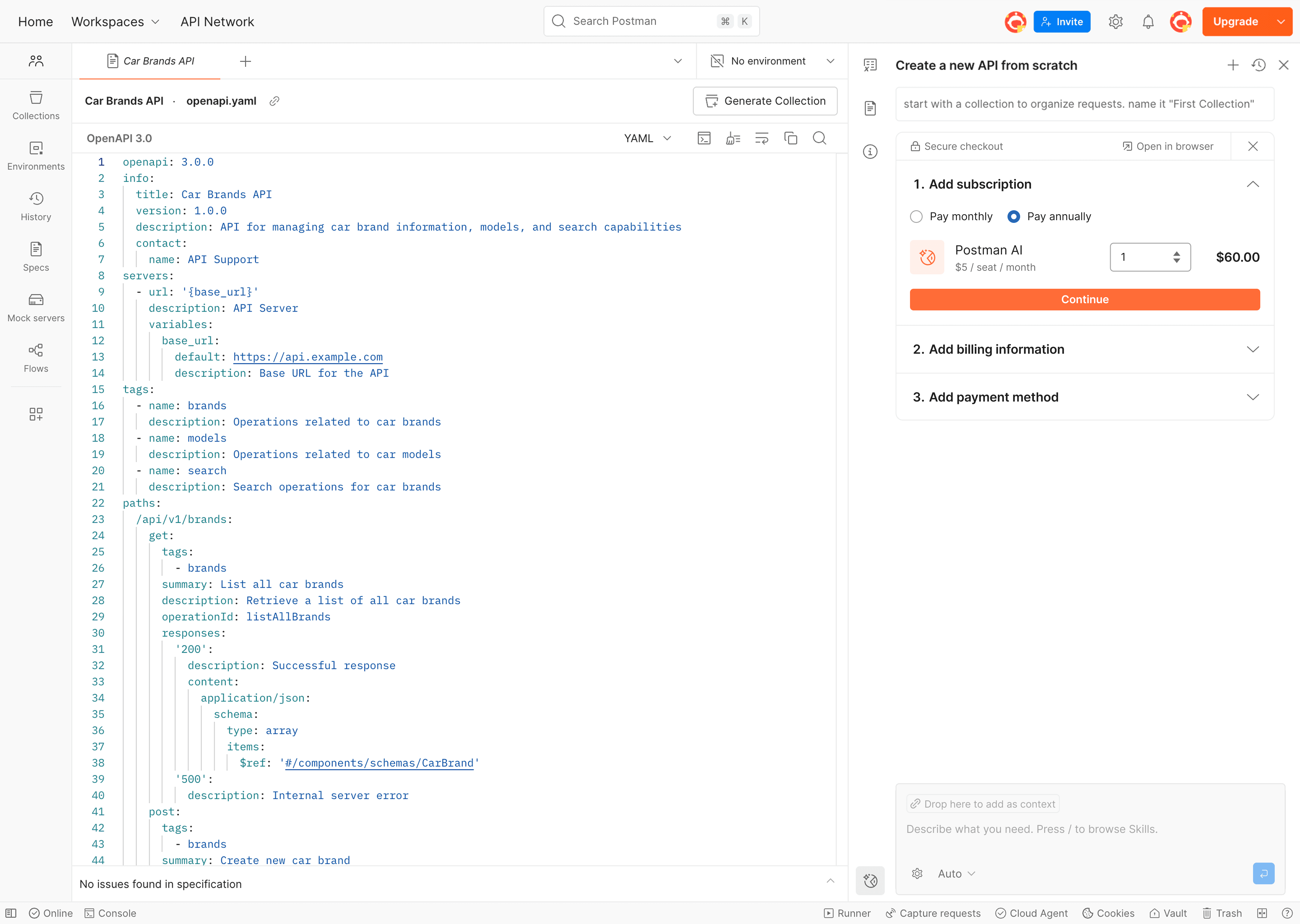
Task: Select the Pay annually option
Action: coord(1014,217)
